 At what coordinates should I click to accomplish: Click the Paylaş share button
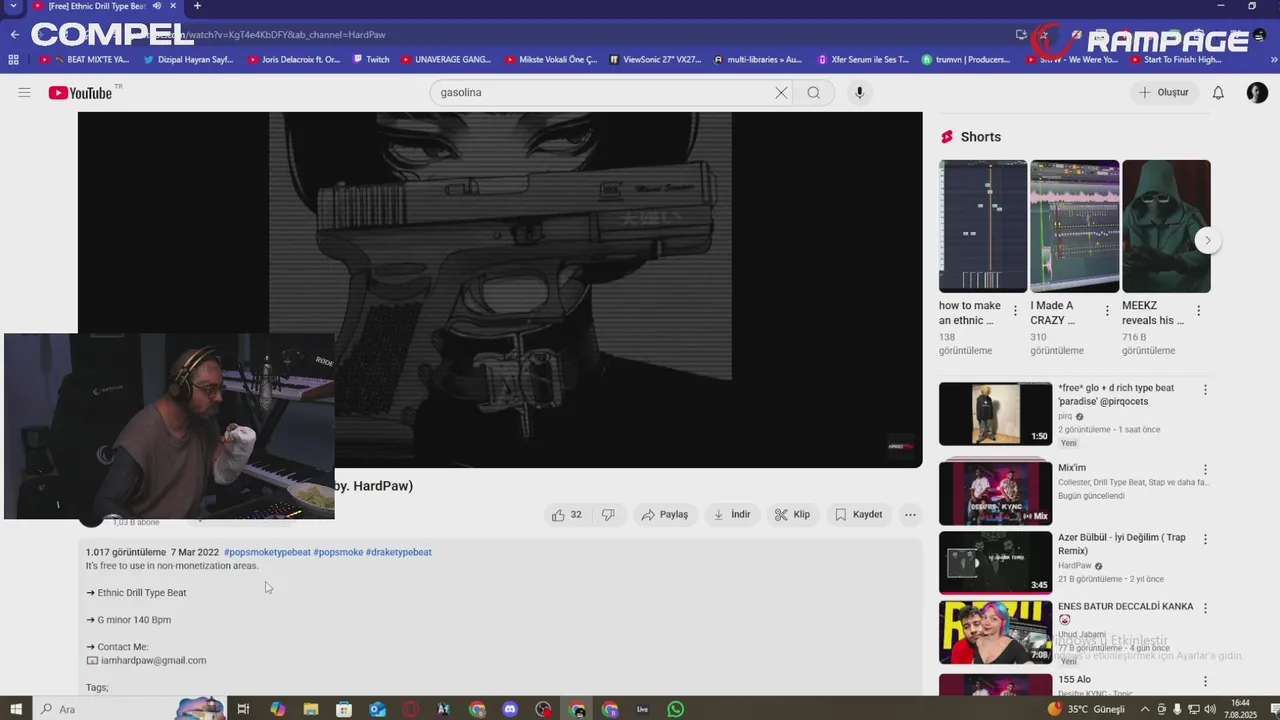(665, 515)
